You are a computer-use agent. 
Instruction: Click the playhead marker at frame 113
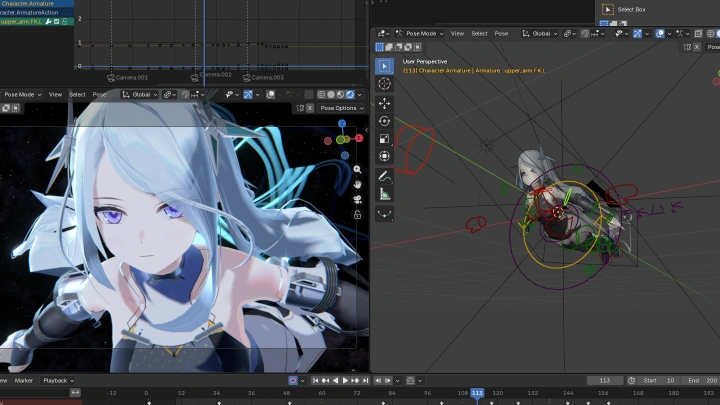[x=477, y=393]
